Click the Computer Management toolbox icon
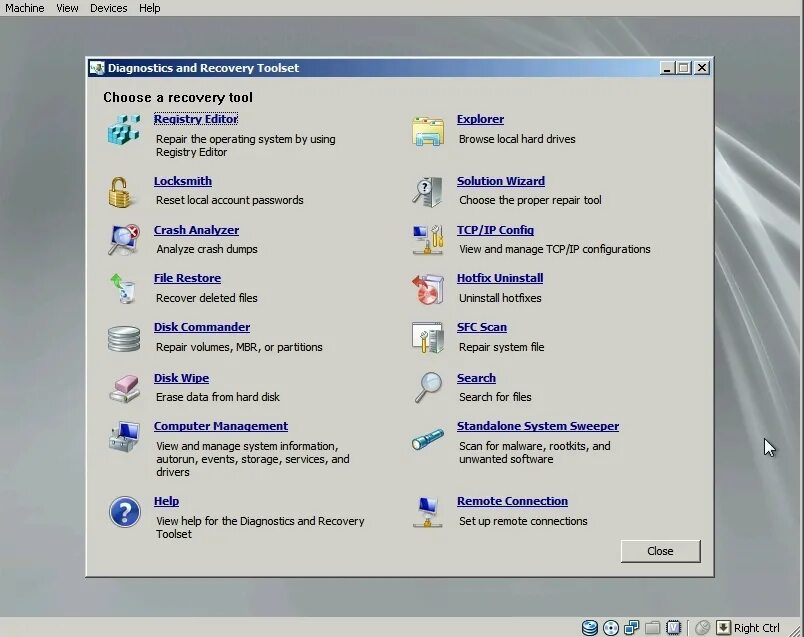 coord(124,436)
